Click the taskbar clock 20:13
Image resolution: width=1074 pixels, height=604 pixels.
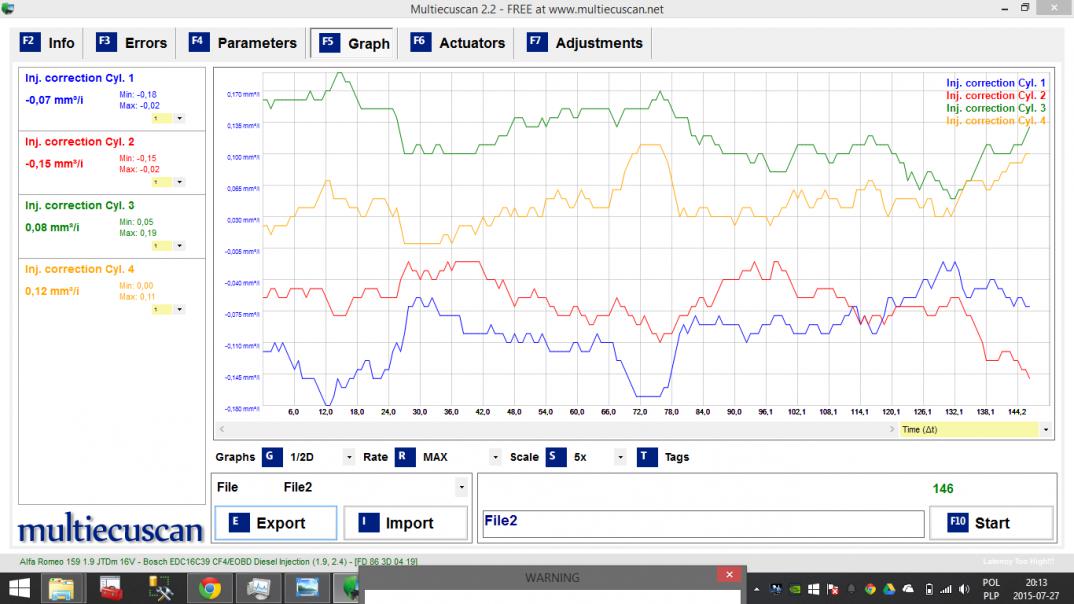coord(1036,583)
